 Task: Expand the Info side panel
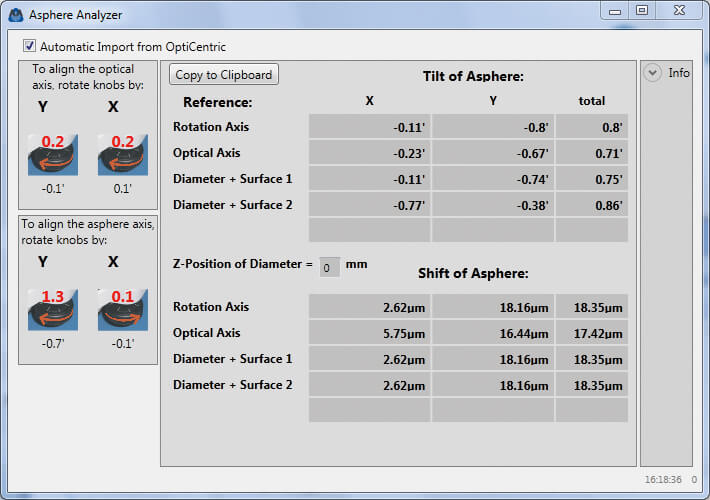coord(653,73)
